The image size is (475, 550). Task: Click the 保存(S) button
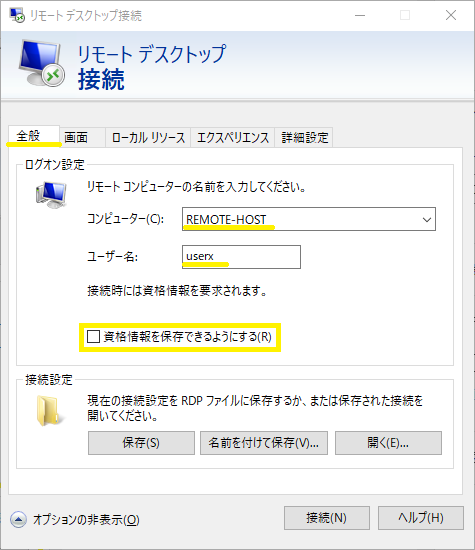coord(141,443)
